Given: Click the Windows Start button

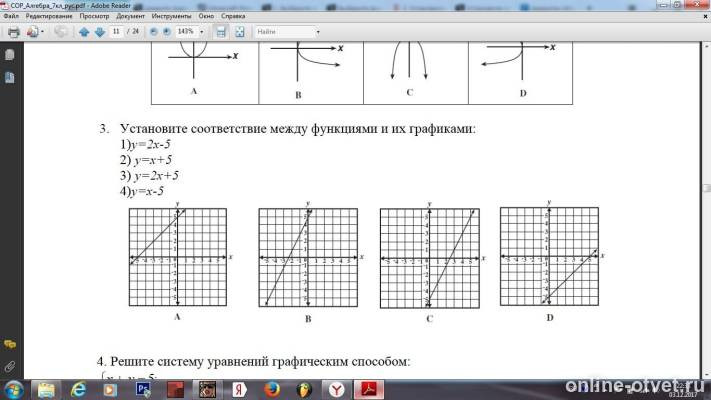Looking at the screenshot, I should tap(13, 390).
